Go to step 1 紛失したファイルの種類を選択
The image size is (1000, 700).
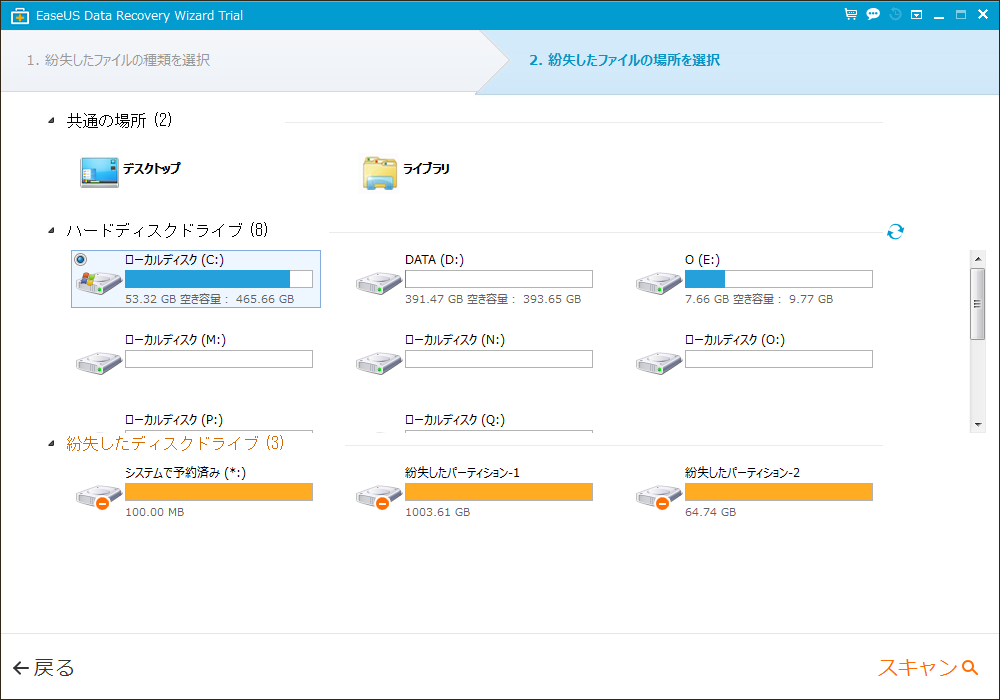(118, 60)
